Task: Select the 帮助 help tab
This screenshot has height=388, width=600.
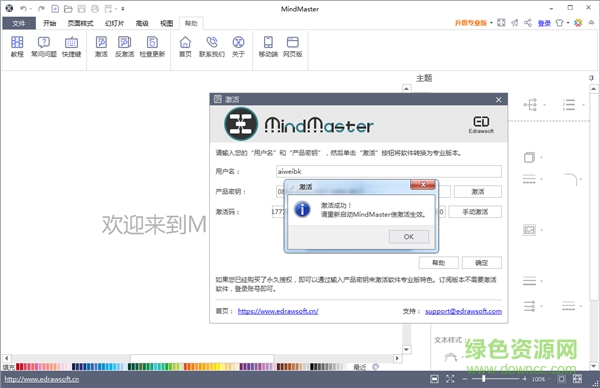Action: tap(191, 23)
